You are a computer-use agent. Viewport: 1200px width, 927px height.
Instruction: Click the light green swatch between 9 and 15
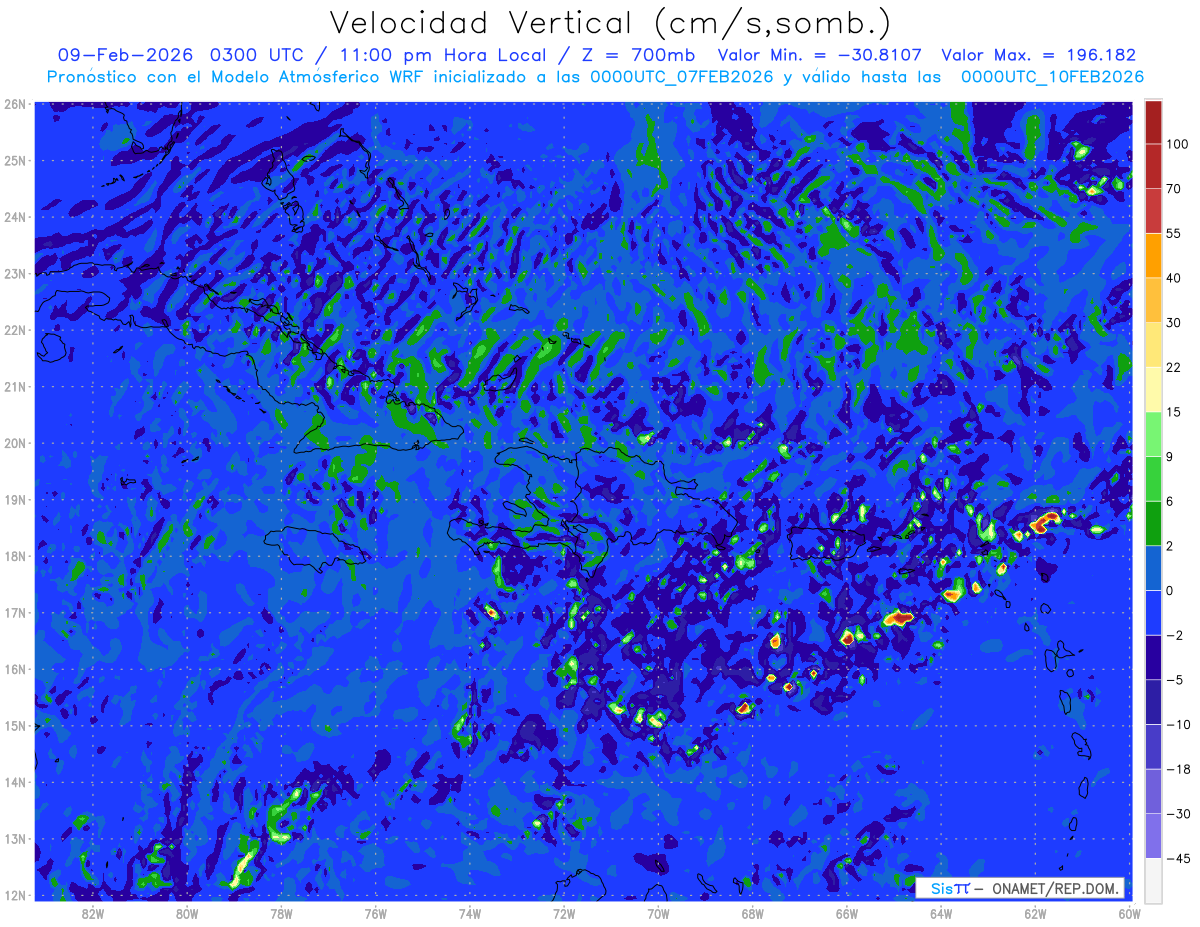click(x=1154, y=434)
